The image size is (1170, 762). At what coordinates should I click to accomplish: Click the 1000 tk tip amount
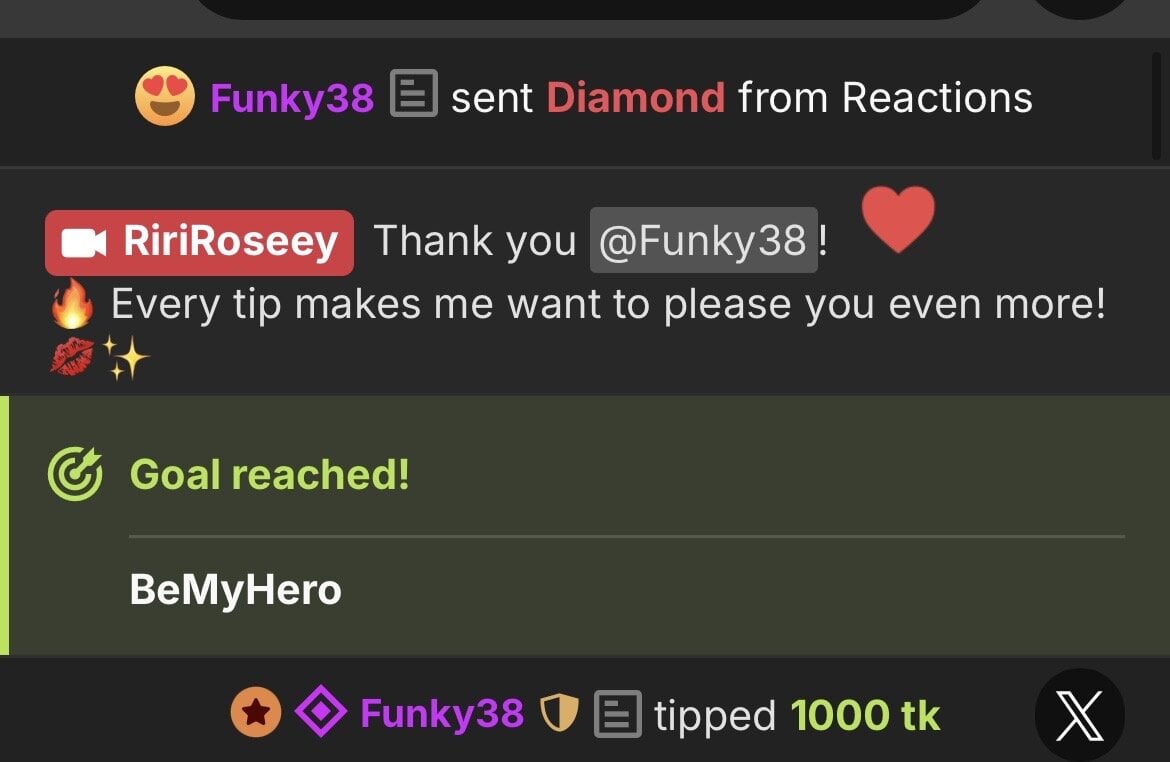pos(865,715)
